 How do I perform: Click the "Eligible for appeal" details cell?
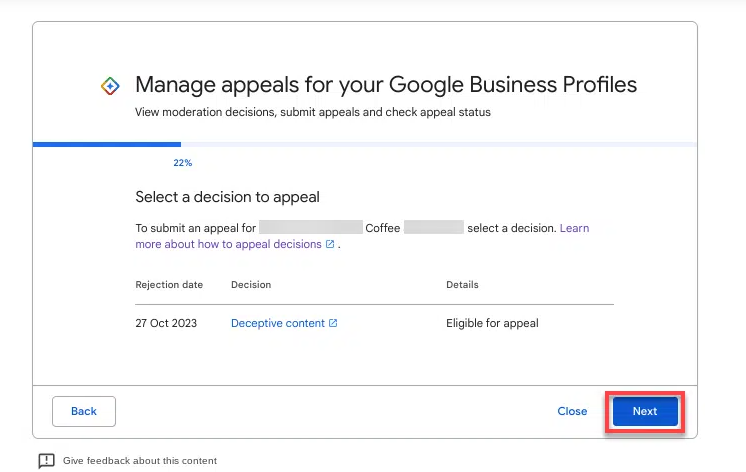click(x=492, y=323)
